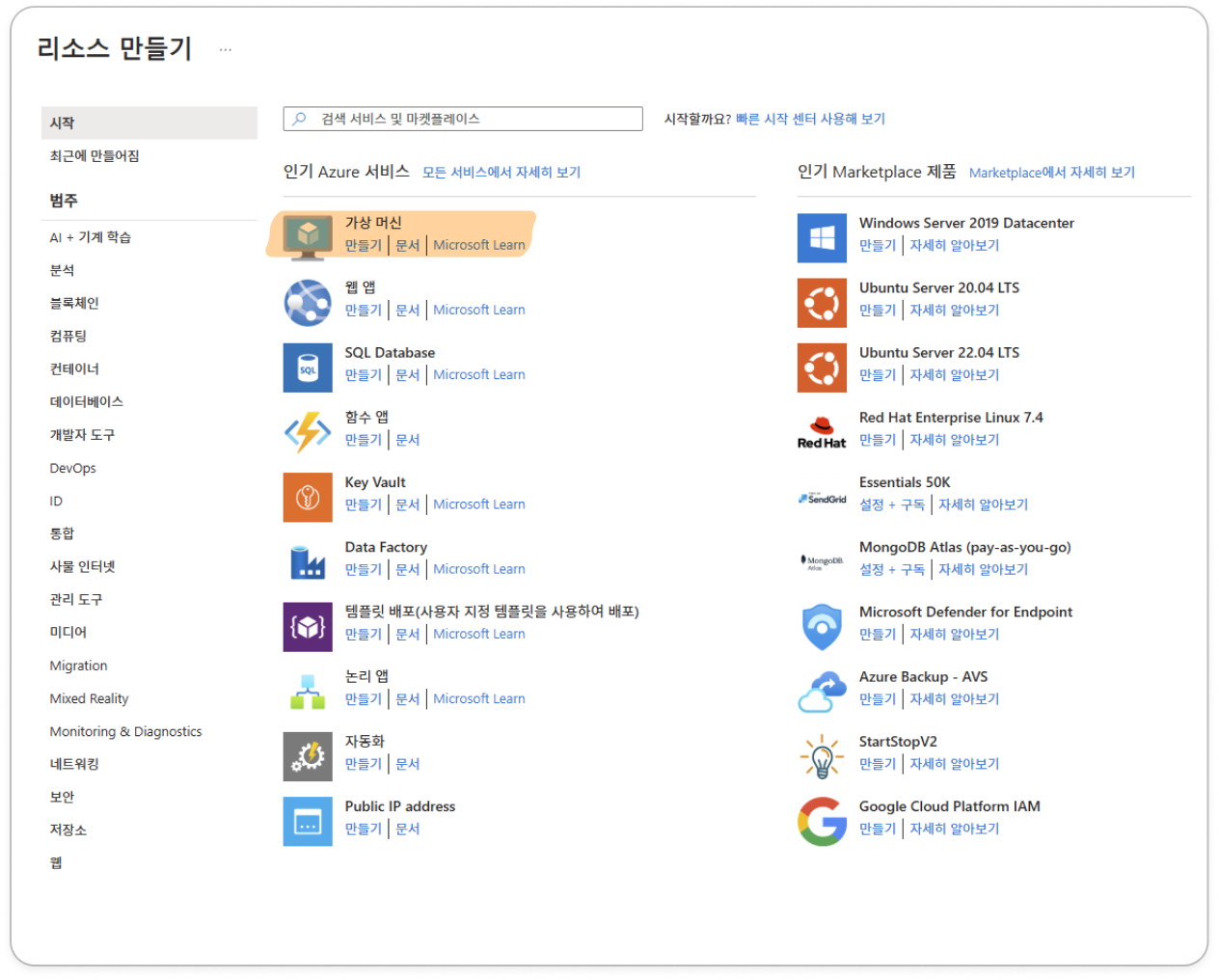Open Marketplace에서 자세히 보기 link
The width and height of the screenshot is (1219, 980).
1052,172
